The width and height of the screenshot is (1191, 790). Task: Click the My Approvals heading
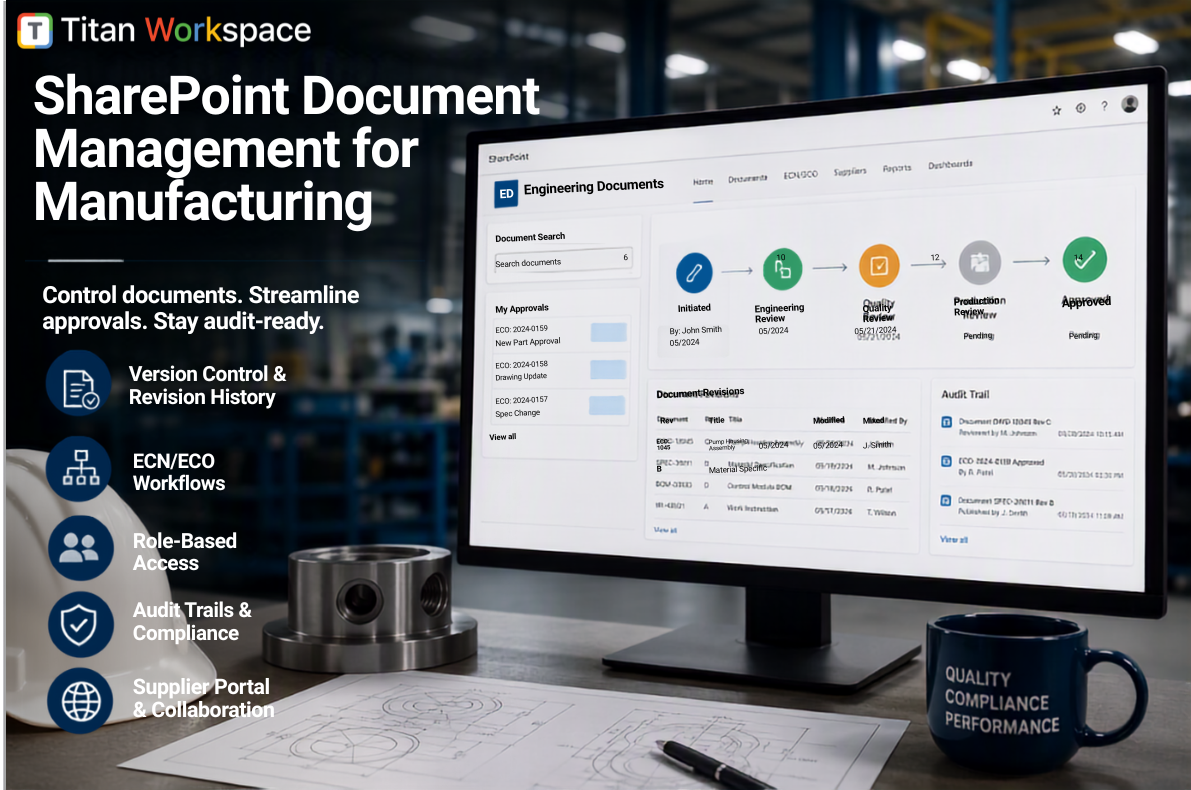click(x=522, y=308)
